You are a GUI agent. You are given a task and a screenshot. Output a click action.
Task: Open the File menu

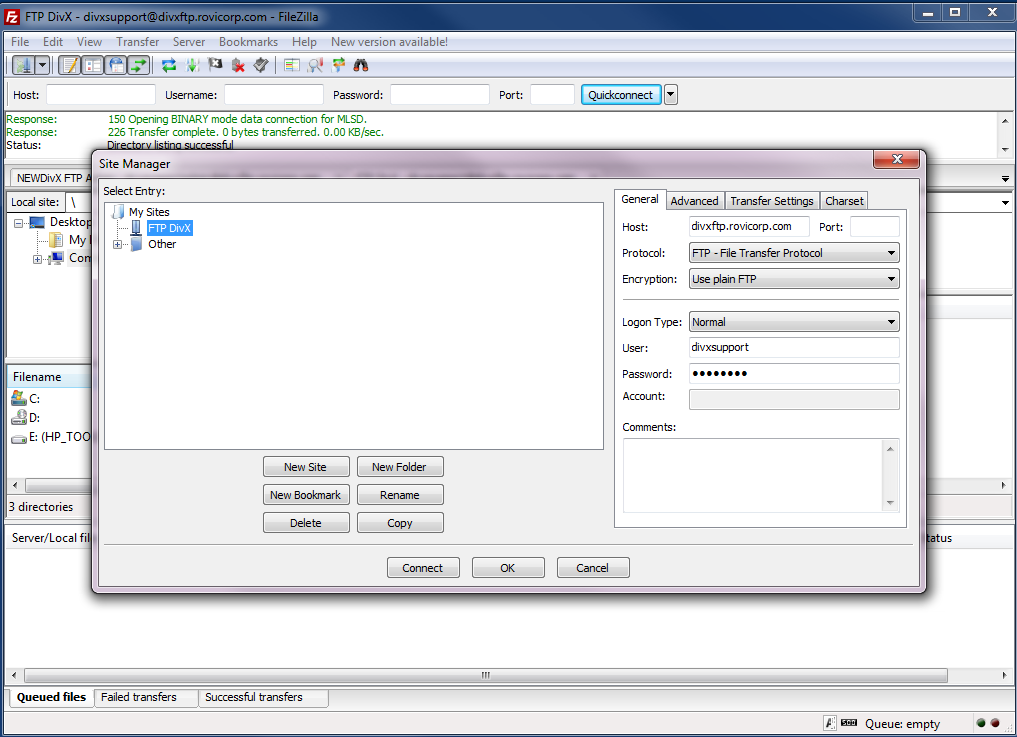click(x=19, y=42)
